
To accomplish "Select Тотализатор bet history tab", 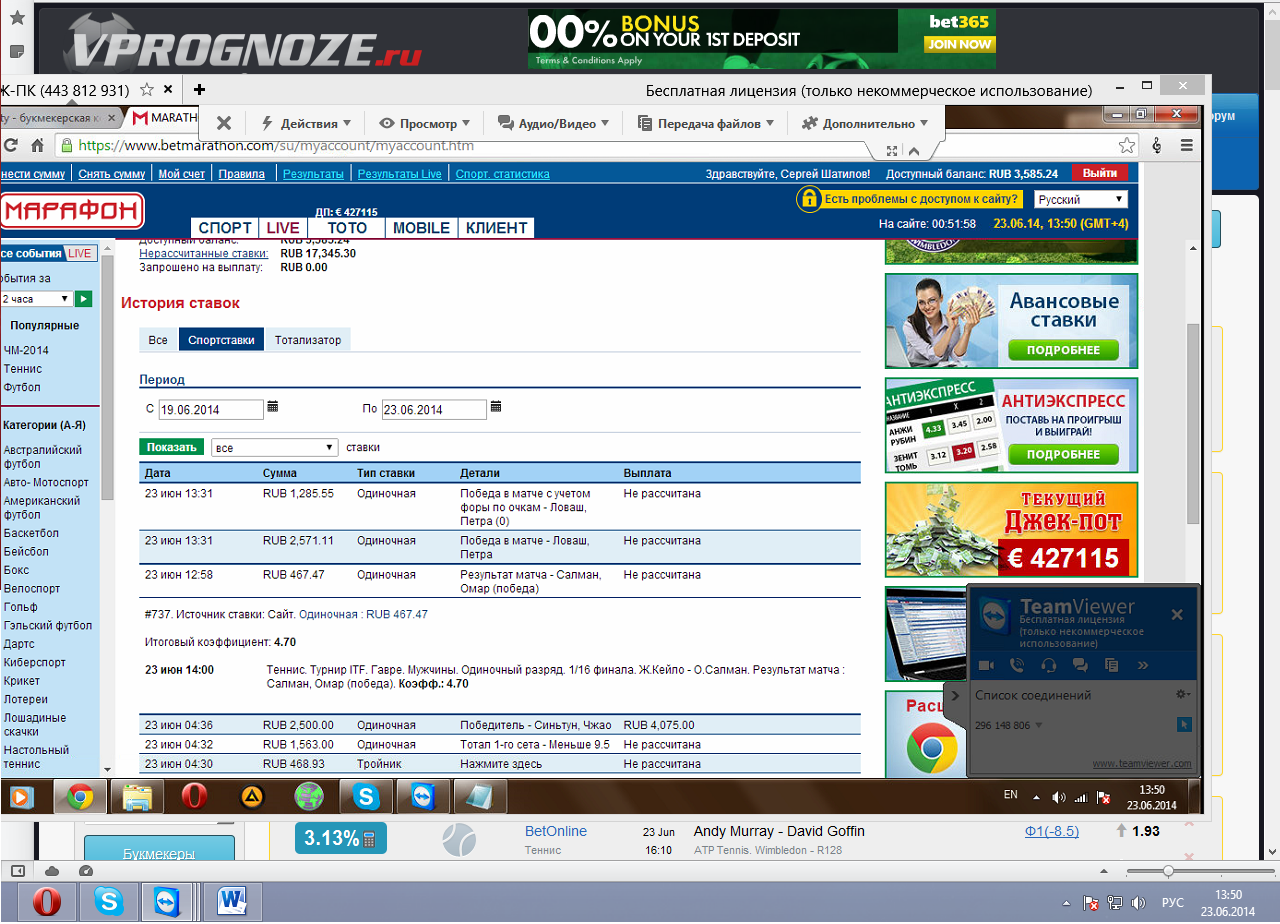I will click(308, 340).
